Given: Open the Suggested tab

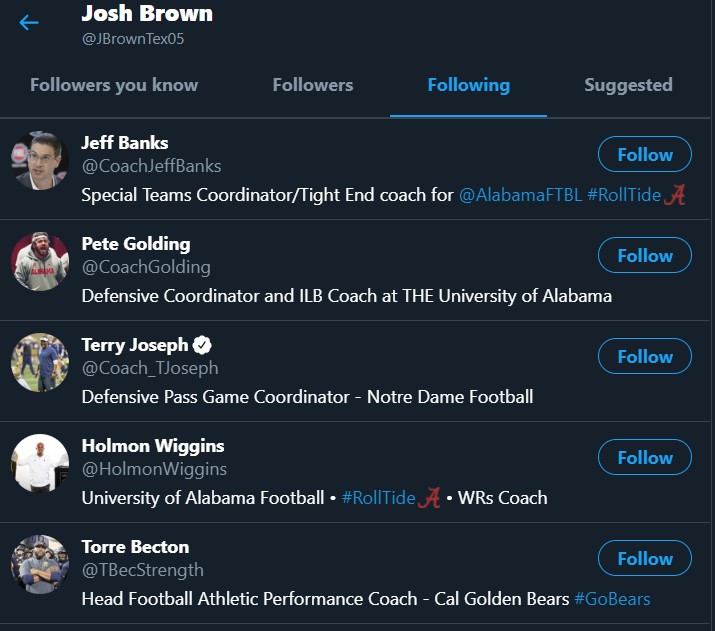Looking at the screenshot, I should pyautogui.click(x=628, y=85).
